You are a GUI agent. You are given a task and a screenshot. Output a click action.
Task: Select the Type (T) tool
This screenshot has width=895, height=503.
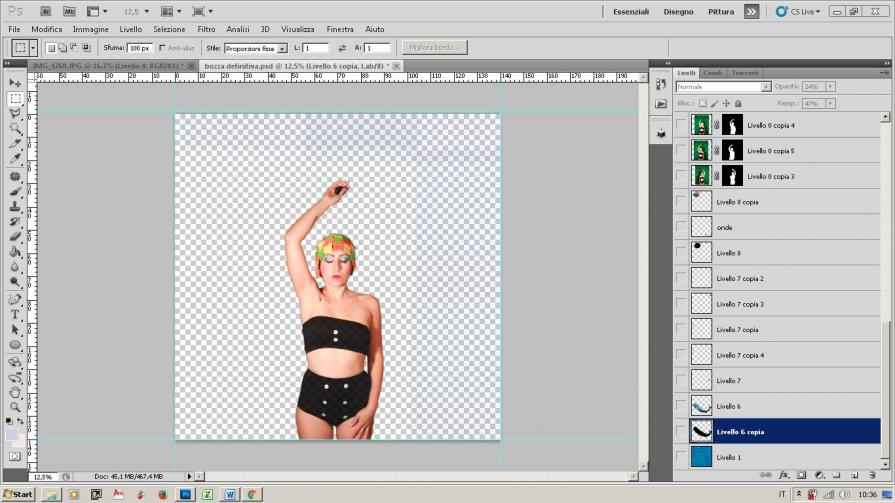coord(15,313)
